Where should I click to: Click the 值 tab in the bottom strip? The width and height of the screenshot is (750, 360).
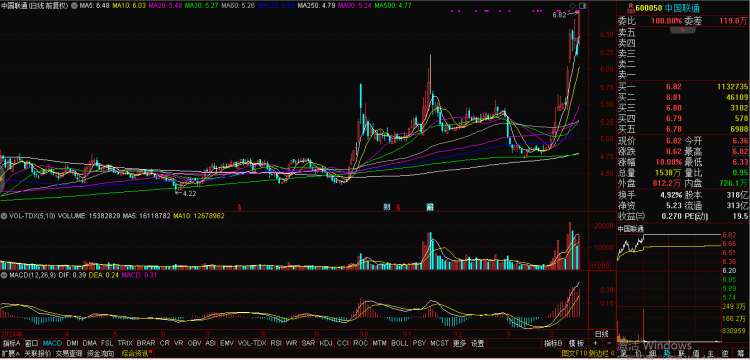pos(696,354)
